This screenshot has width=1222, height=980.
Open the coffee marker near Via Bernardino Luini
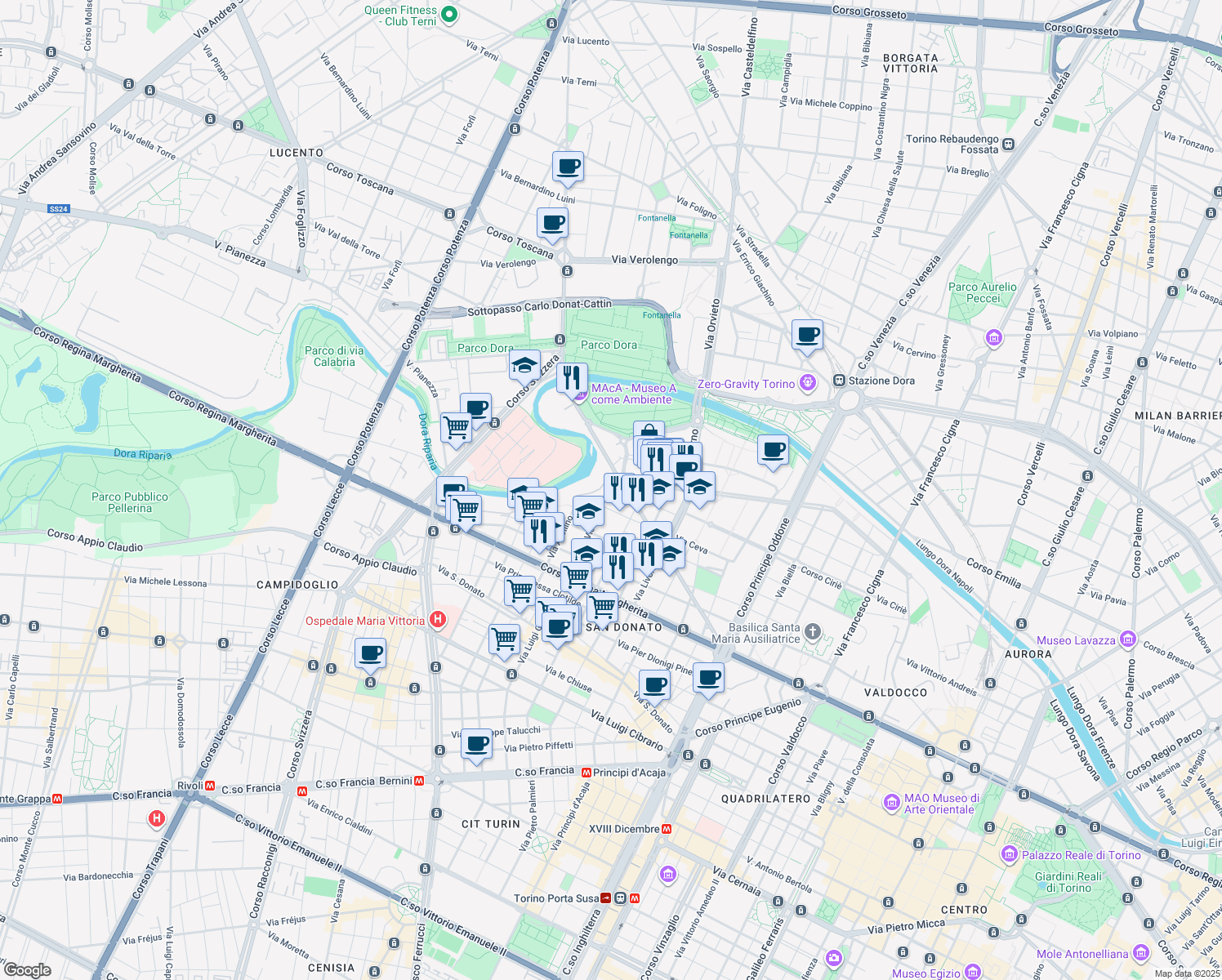tap(568, 167)
